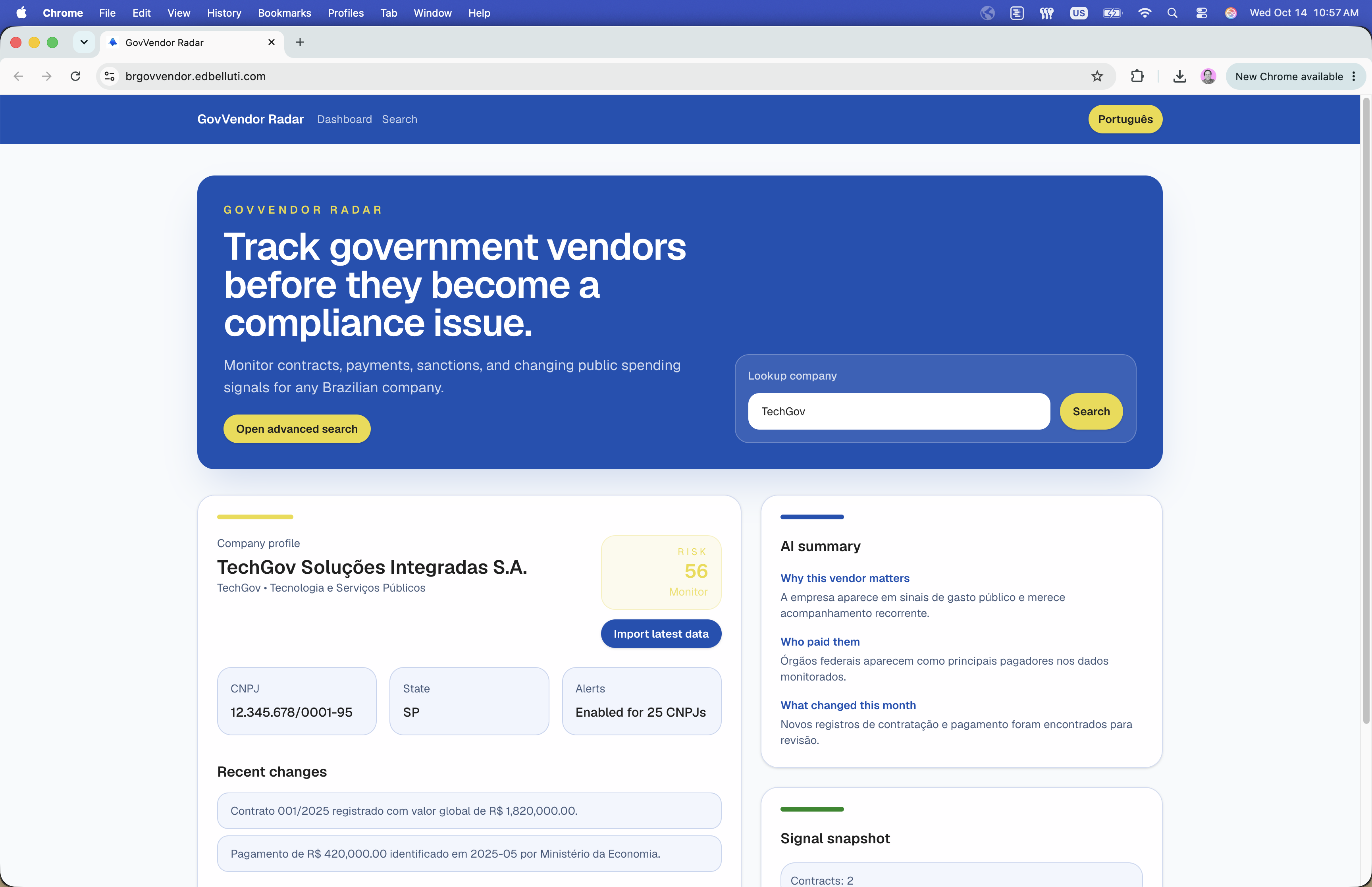This screenshot has width=1372, height=887.
Task: Open the Apple menu
Action: pyautogui.click(x=21, y=13)
